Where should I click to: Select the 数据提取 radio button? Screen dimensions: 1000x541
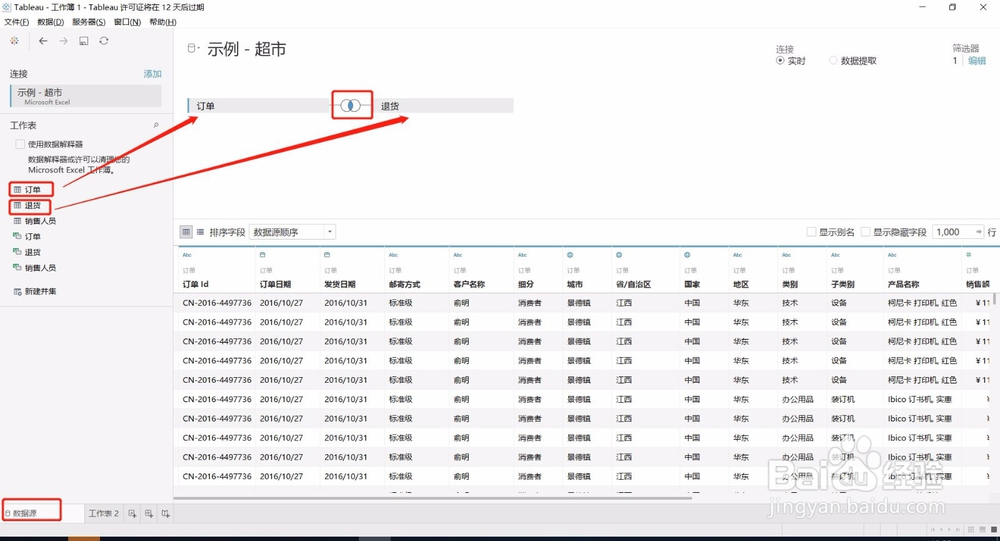click(833, 61)
